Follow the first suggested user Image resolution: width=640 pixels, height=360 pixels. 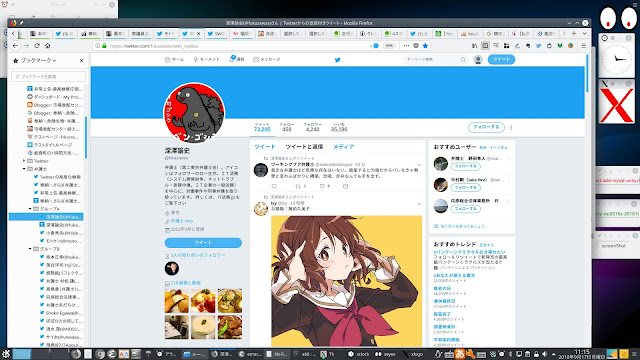click(466, 167)
